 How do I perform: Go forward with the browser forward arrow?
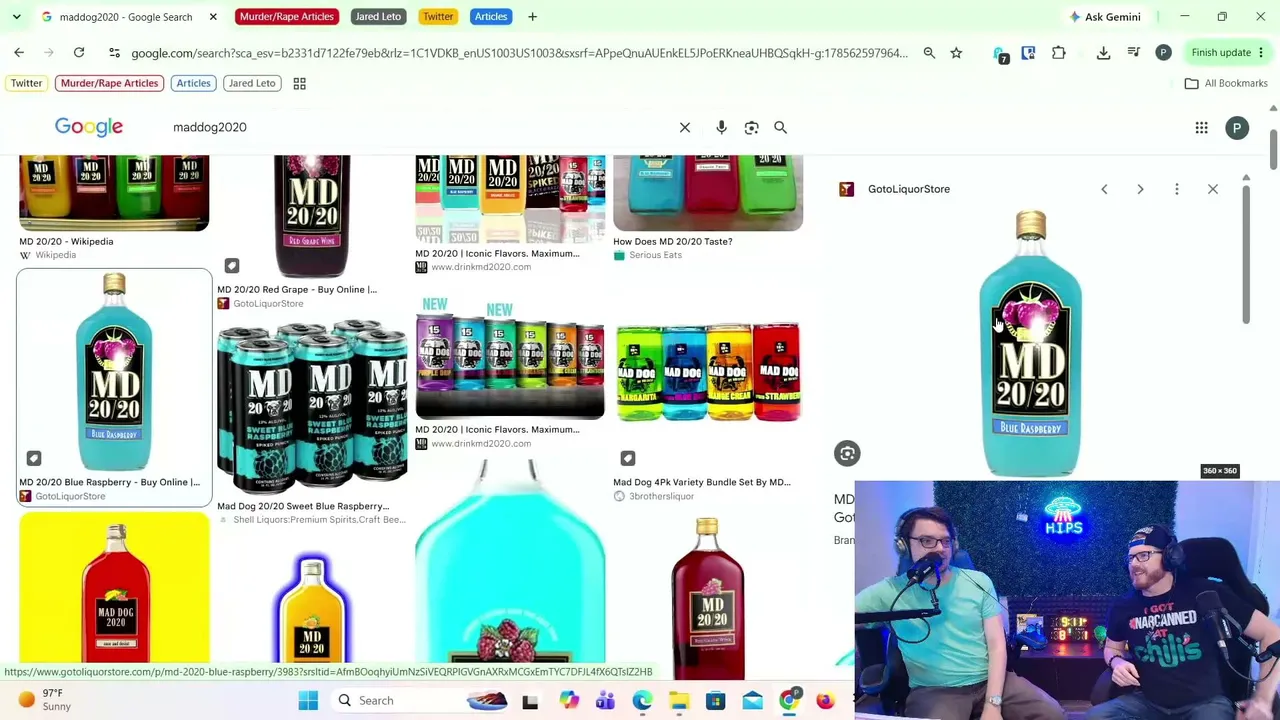click(48, 53)
